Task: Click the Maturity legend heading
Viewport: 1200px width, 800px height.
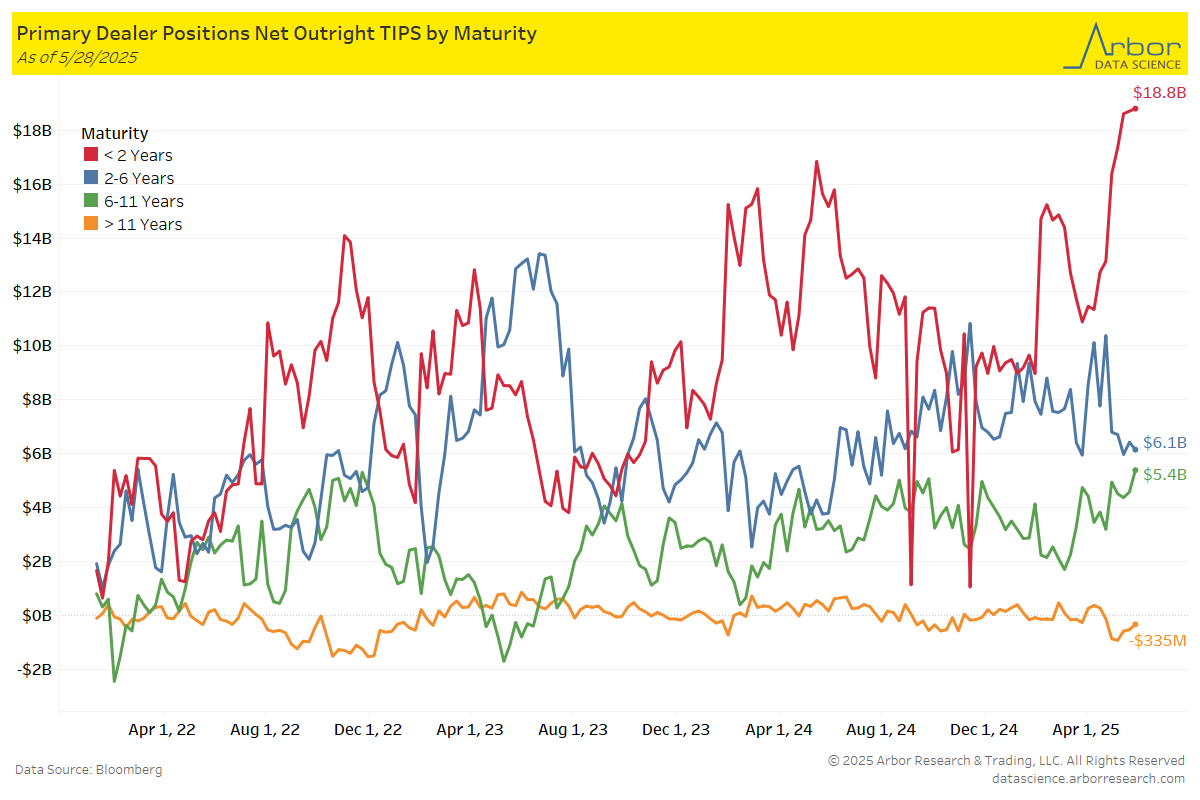Action: (x=114, y=133)
